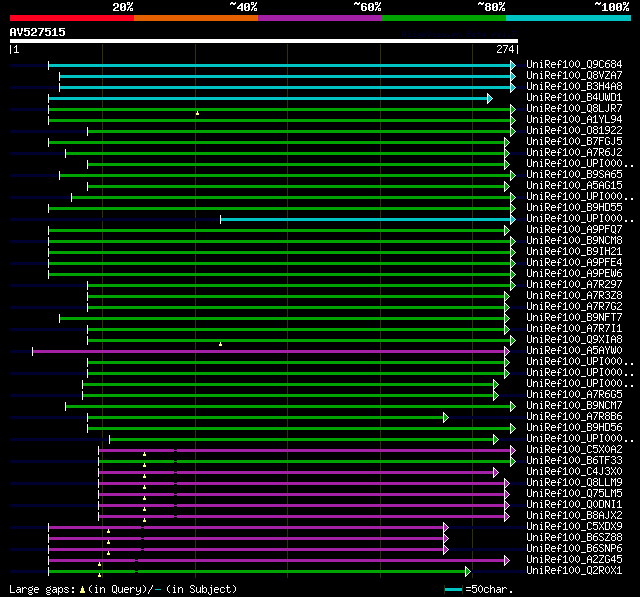Select the UniRef100_B6TF33 label

[574, 461]
